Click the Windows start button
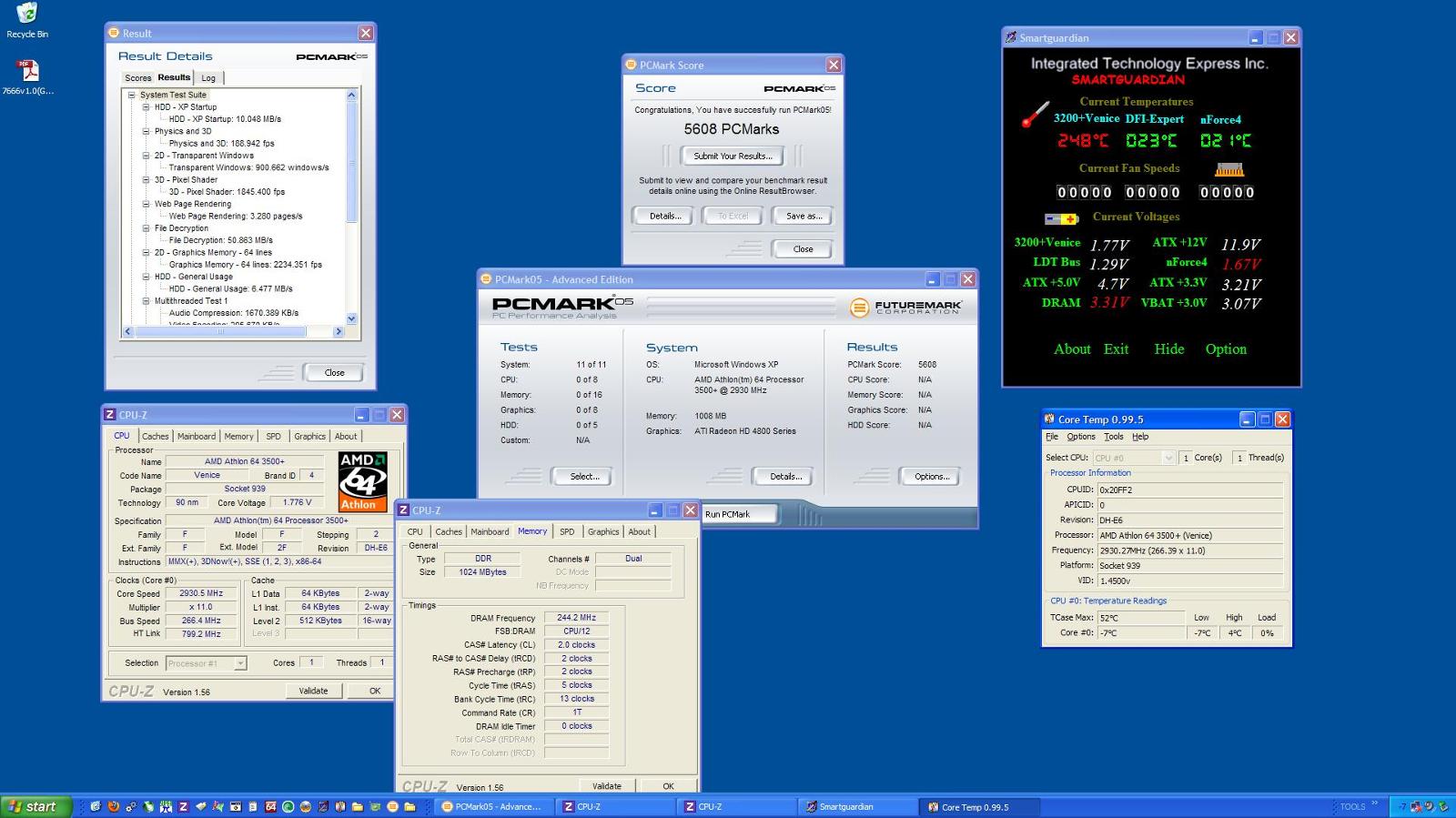The height and width of the screenshot is (818, 1456). (x=37, y=806)
